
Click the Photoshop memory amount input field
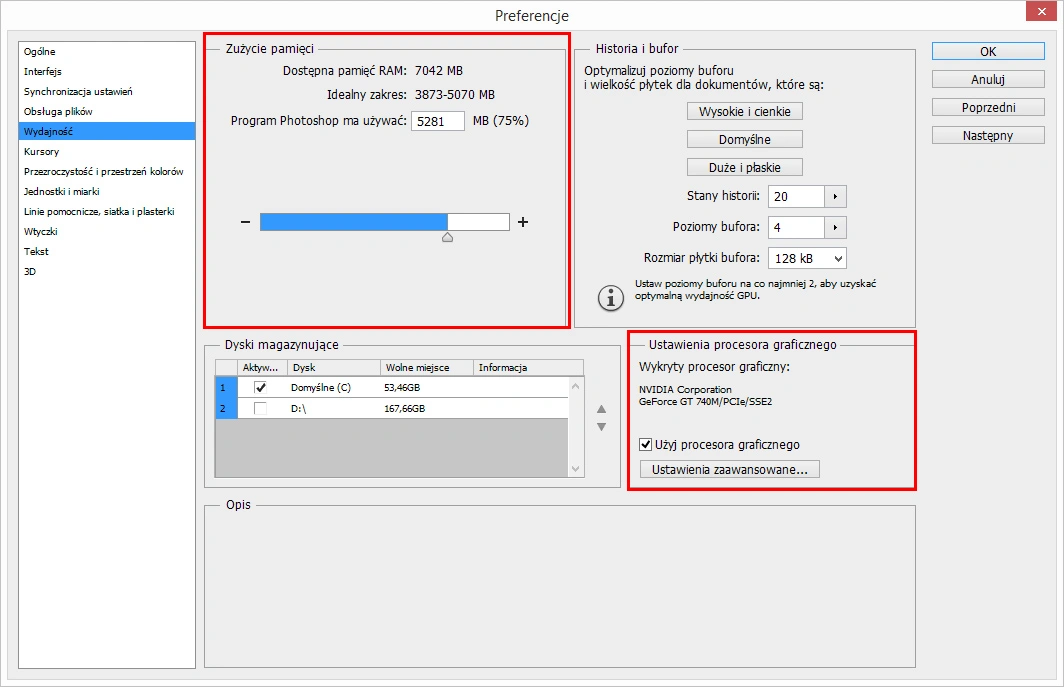437,120
